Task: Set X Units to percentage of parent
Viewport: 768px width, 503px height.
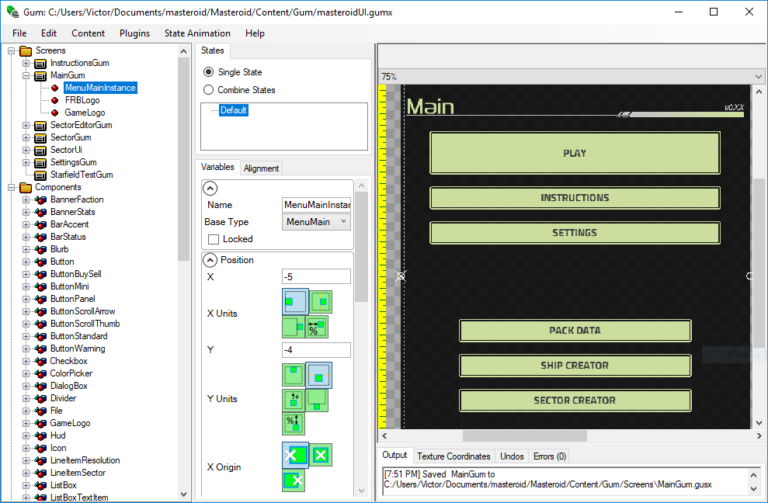Action: point(319,327)
